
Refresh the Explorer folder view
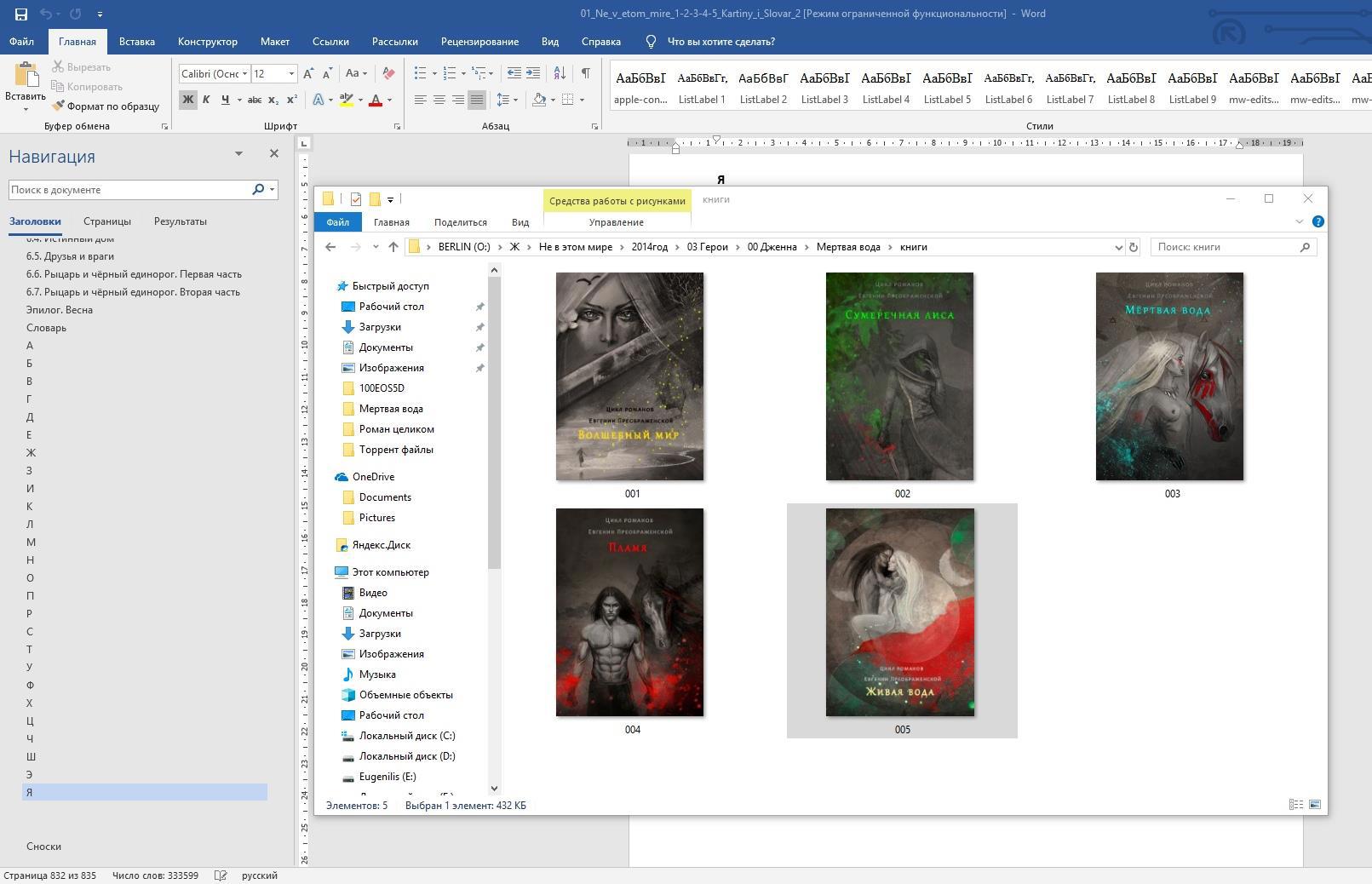click(1133, 247)
